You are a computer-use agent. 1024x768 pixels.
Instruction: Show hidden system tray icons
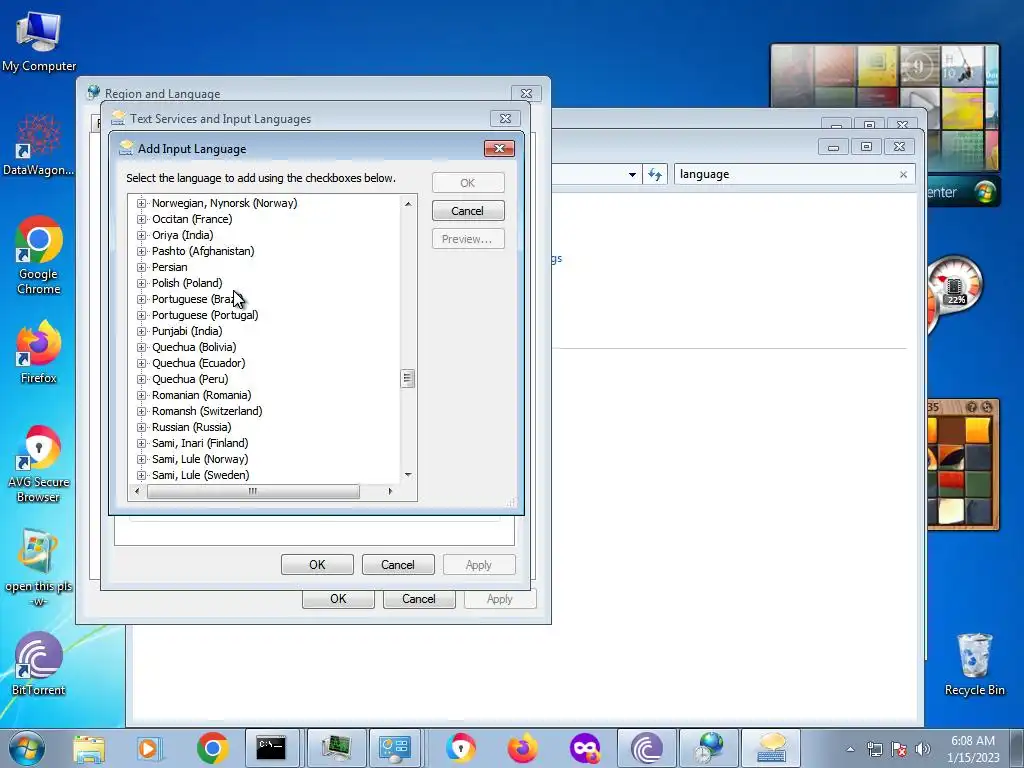click(x=850, y=749)
